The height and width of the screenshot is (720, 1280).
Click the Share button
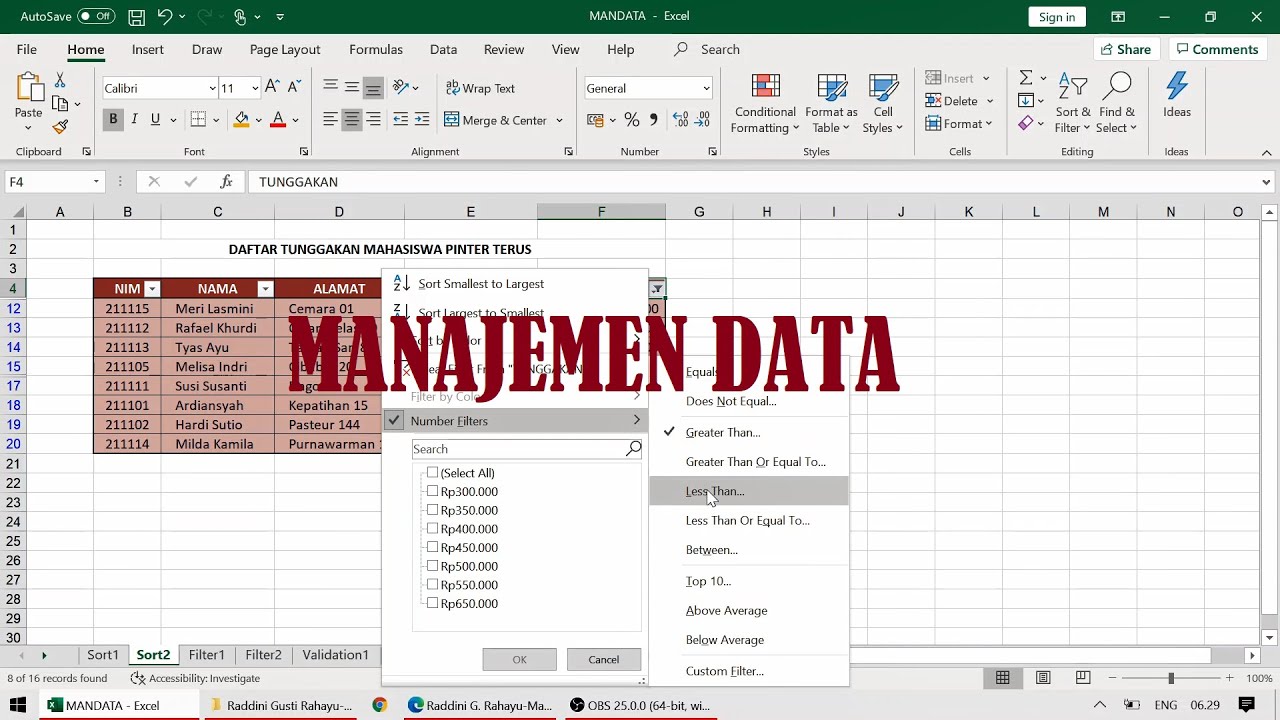(x=1125, y=49)
